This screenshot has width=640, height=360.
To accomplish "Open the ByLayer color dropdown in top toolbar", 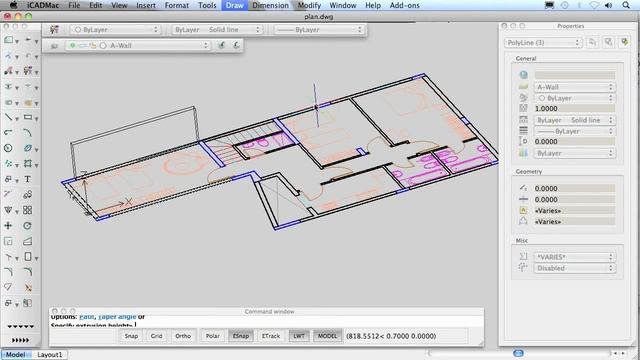I will point(116,30).
